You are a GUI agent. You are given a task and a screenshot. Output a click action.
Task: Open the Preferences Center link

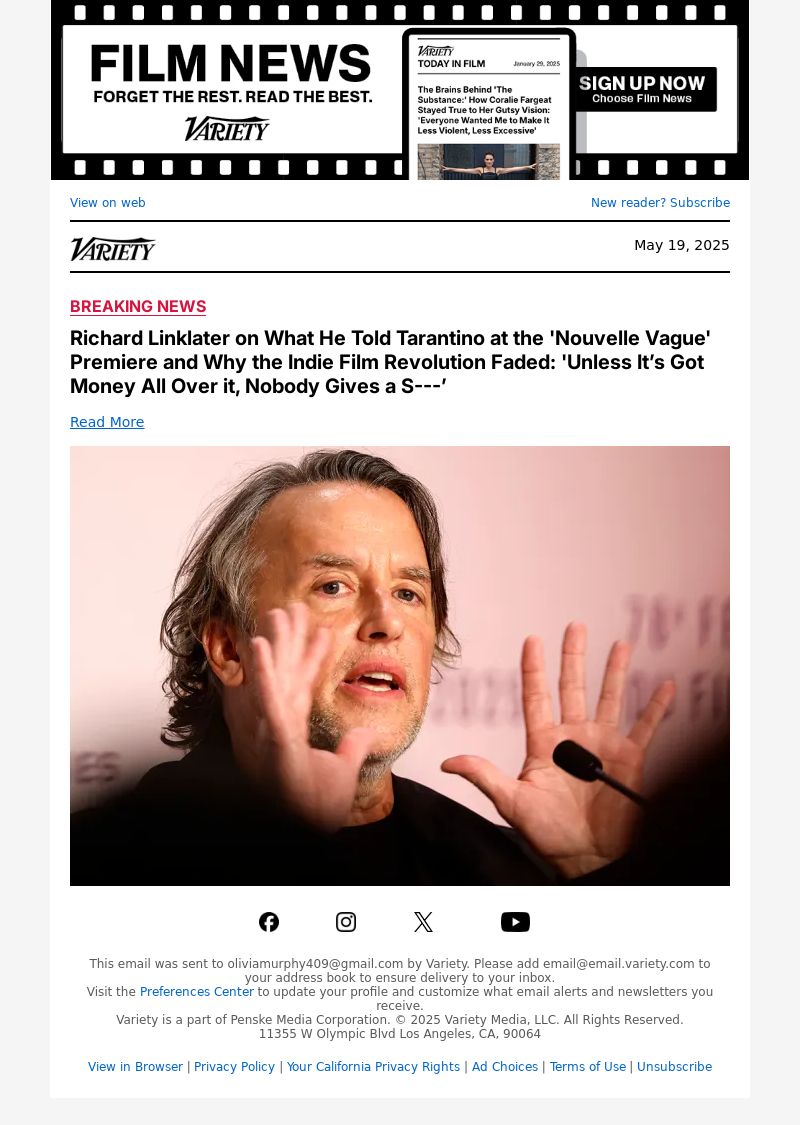197,992
